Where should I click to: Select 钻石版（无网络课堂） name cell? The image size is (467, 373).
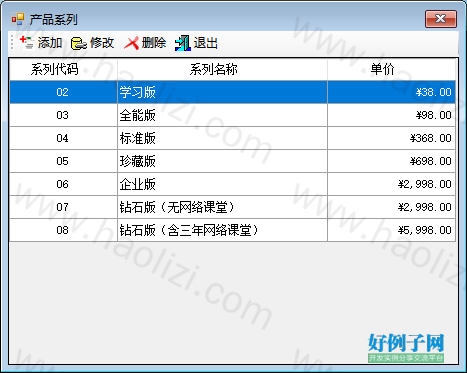222,207
